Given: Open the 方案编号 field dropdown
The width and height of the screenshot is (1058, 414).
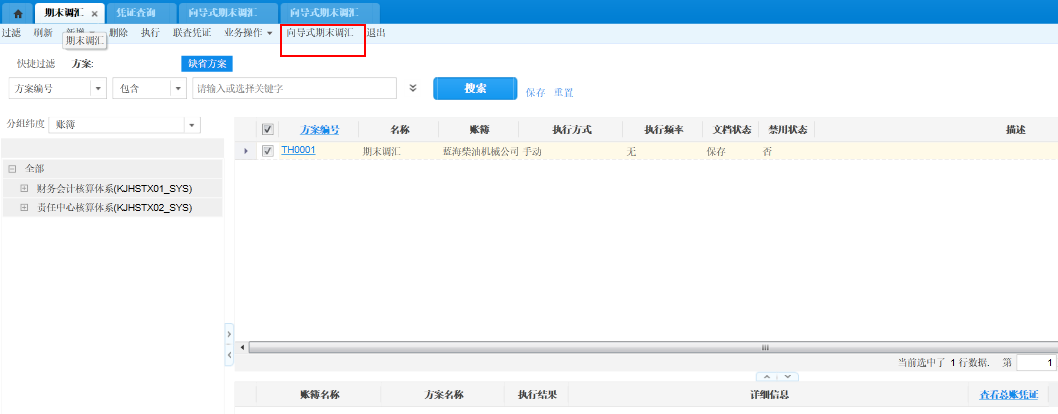Looking at the screenshot, I should 98,88.
